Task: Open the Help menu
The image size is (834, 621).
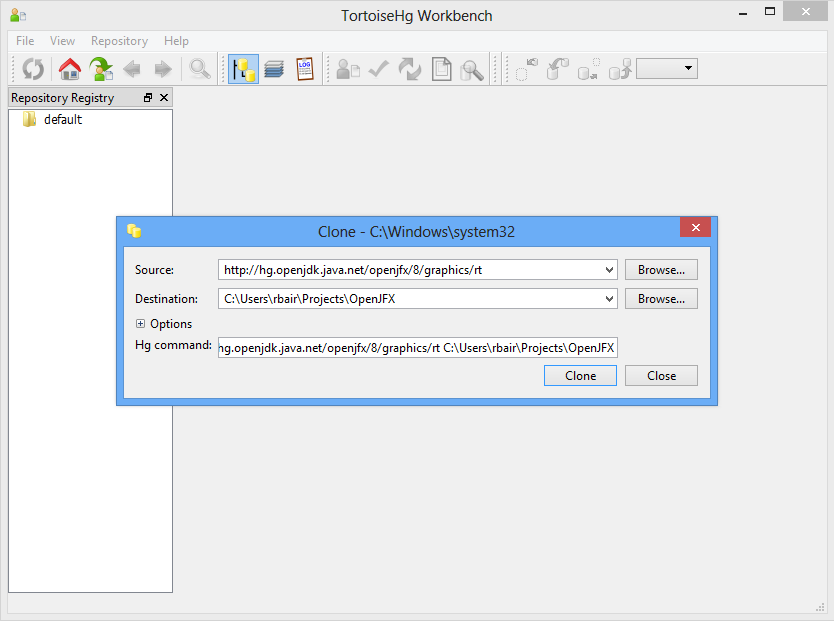Action: (176, 41)
